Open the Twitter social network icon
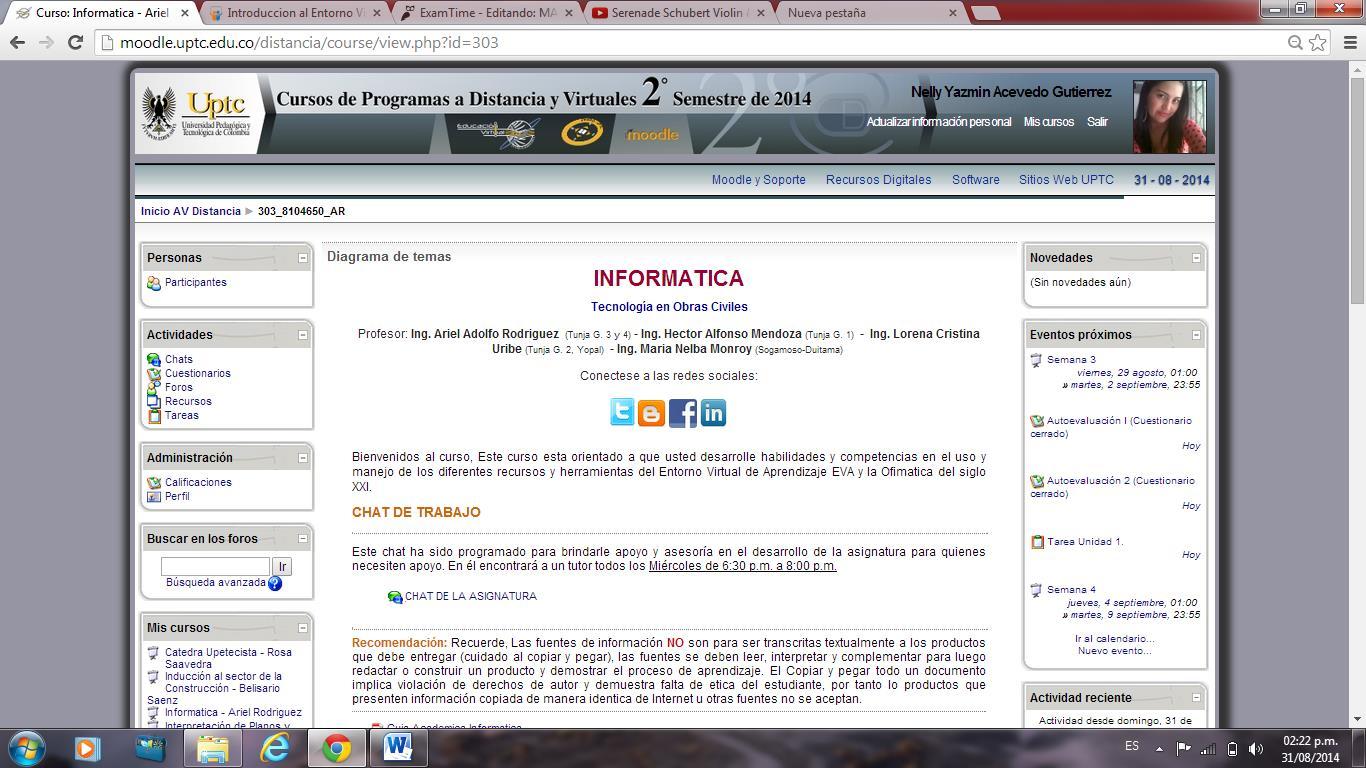The image size is (1366, 768). click(622, 412)
